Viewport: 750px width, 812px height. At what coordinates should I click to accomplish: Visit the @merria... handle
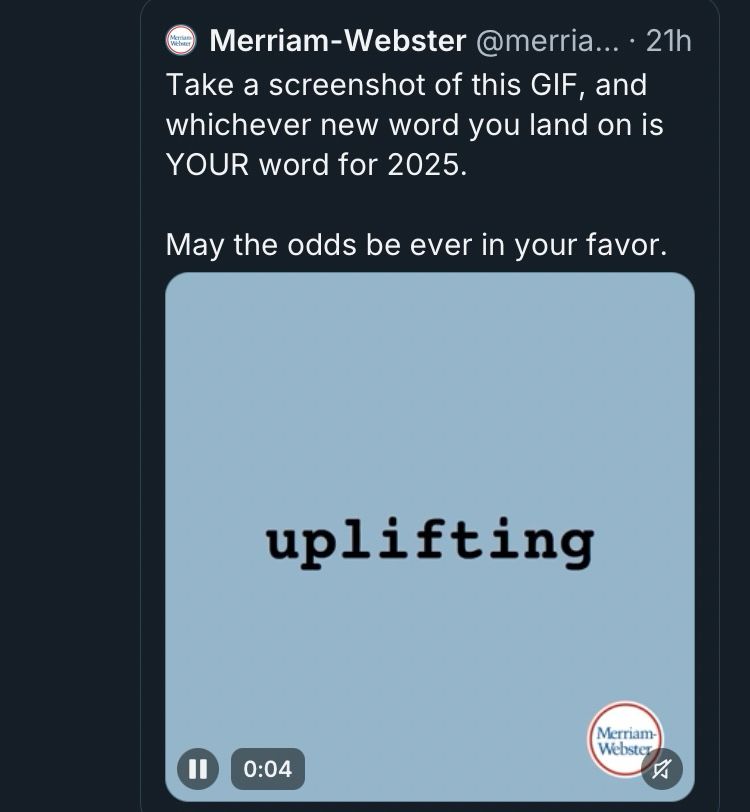(547, 41)
